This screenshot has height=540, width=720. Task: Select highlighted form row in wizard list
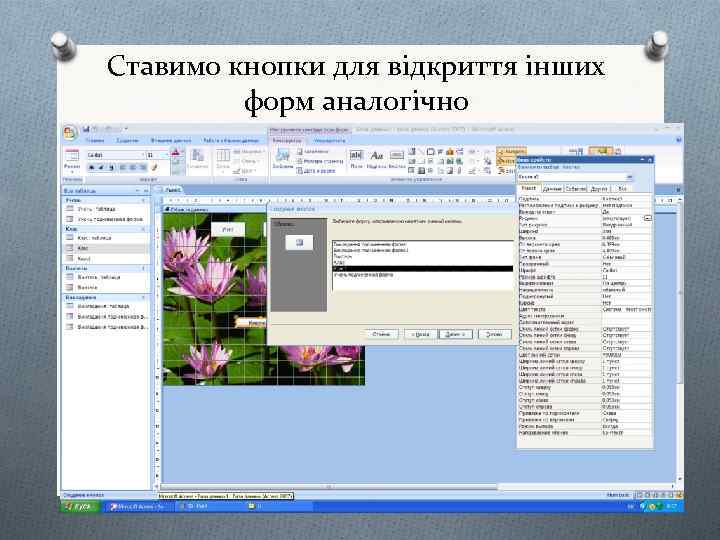(x=422, y=269)
